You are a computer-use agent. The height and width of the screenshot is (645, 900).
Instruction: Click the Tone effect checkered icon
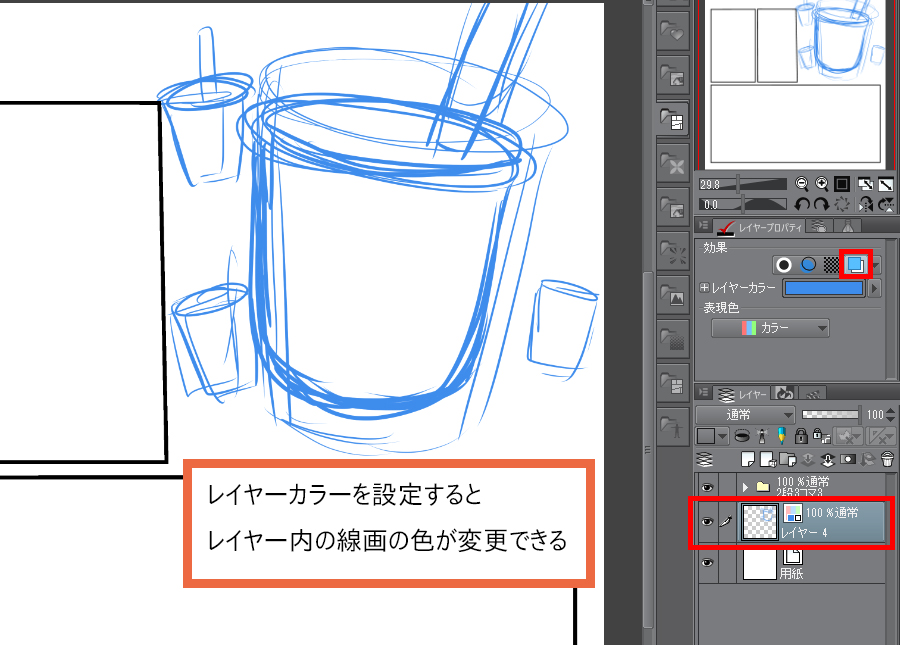click(831, 265)
